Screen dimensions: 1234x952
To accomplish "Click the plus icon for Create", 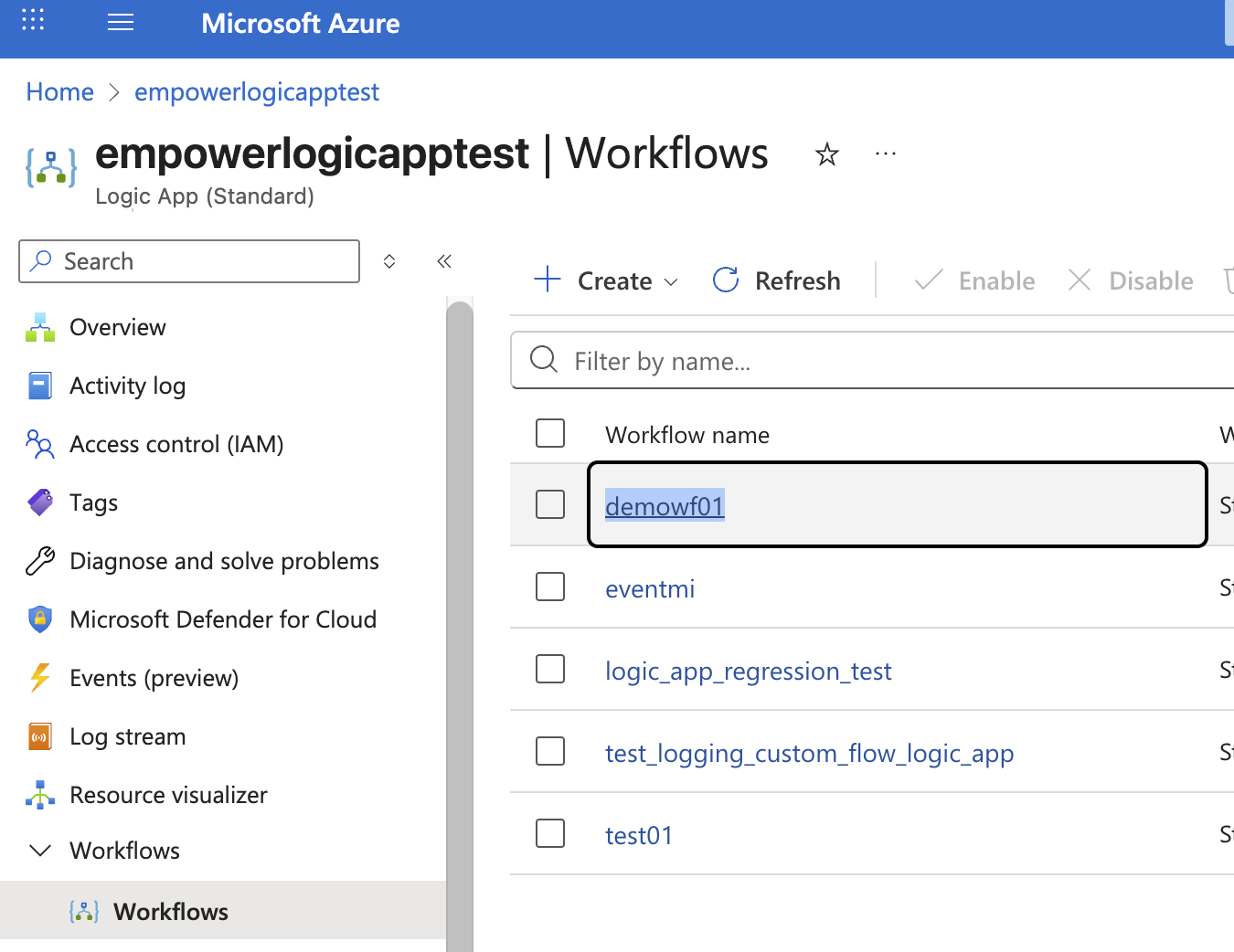I will (x=547, y=280).
